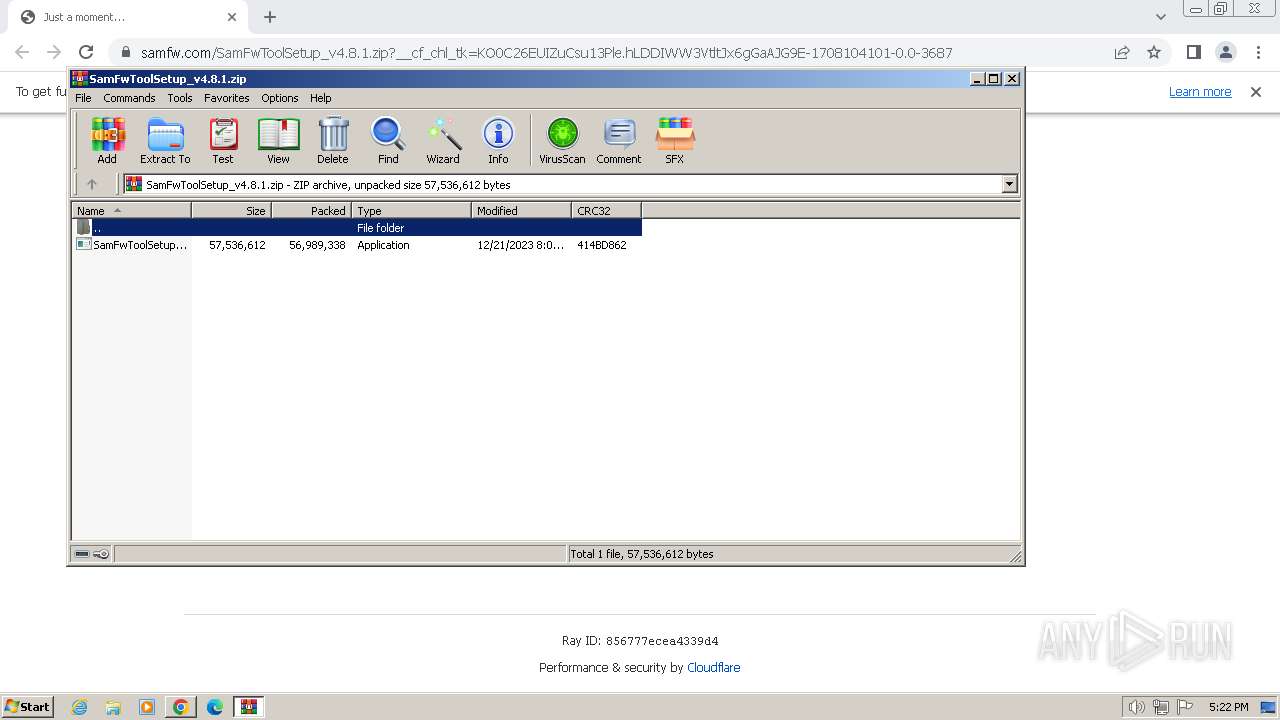Click the Info toolbar icon
Viewport: 1280px width, 720px height.
point(498,141)
